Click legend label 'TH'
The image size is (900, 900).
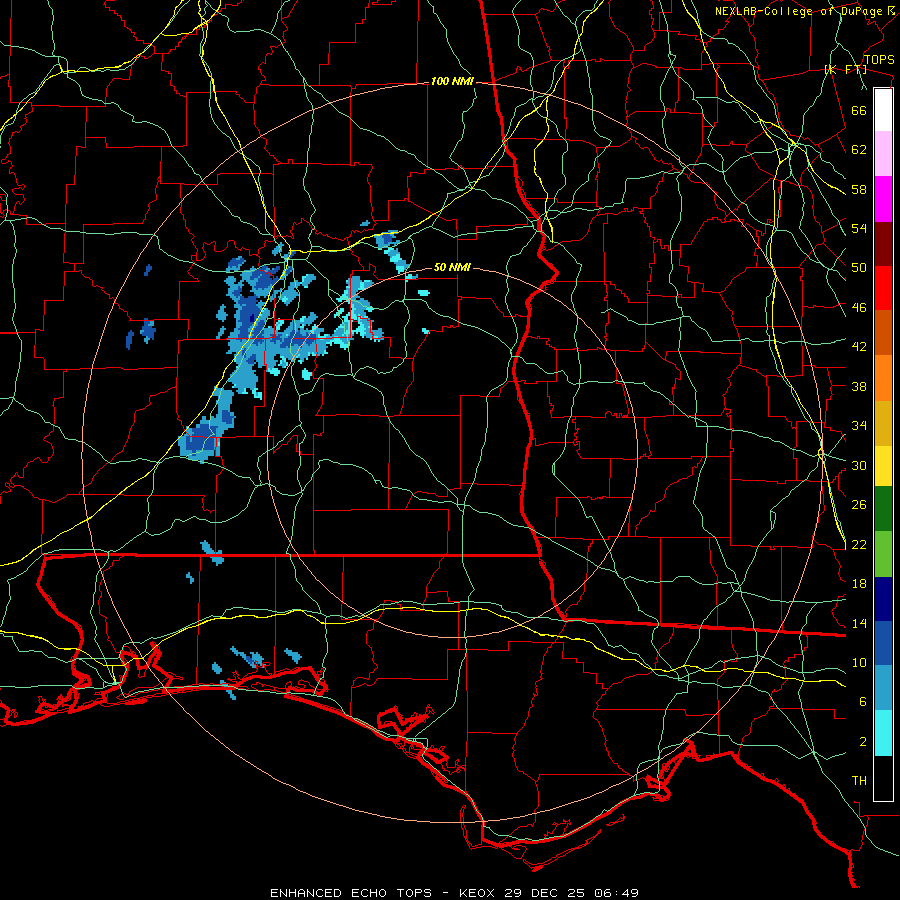pyautogui.click(x=859, y=781)
